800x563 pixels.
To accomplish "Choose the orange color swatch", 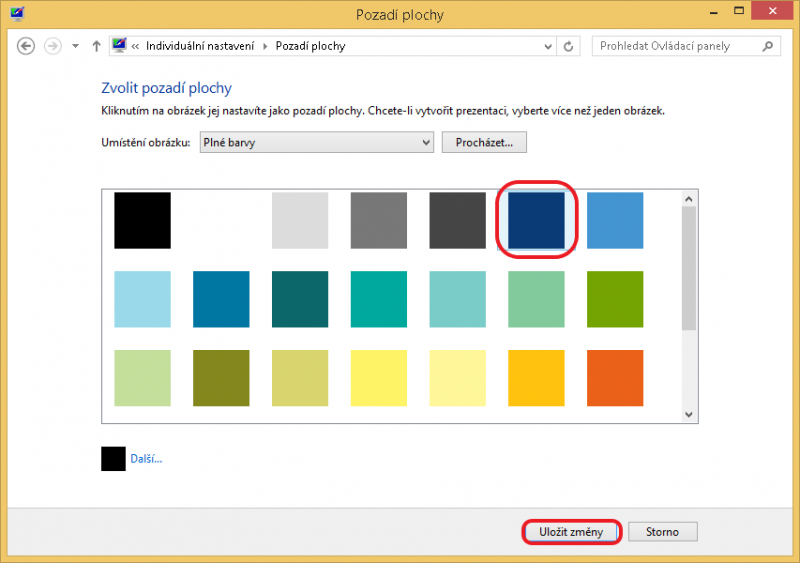I will pyautogui.click(x=614, y=377).
